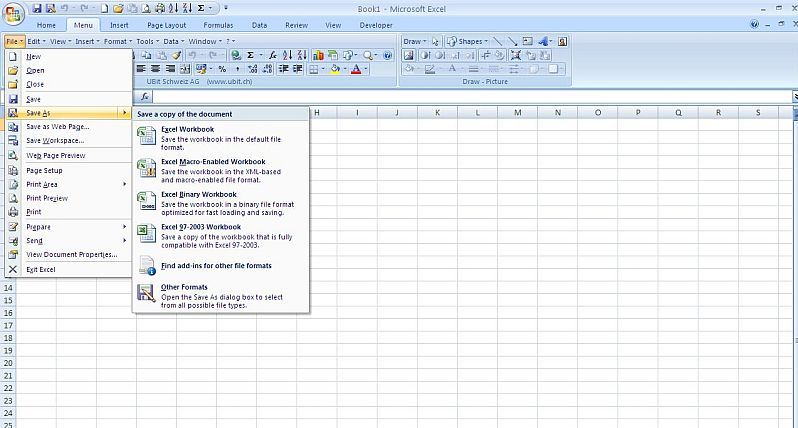Choose Save as Web Page from File menu

57,127
